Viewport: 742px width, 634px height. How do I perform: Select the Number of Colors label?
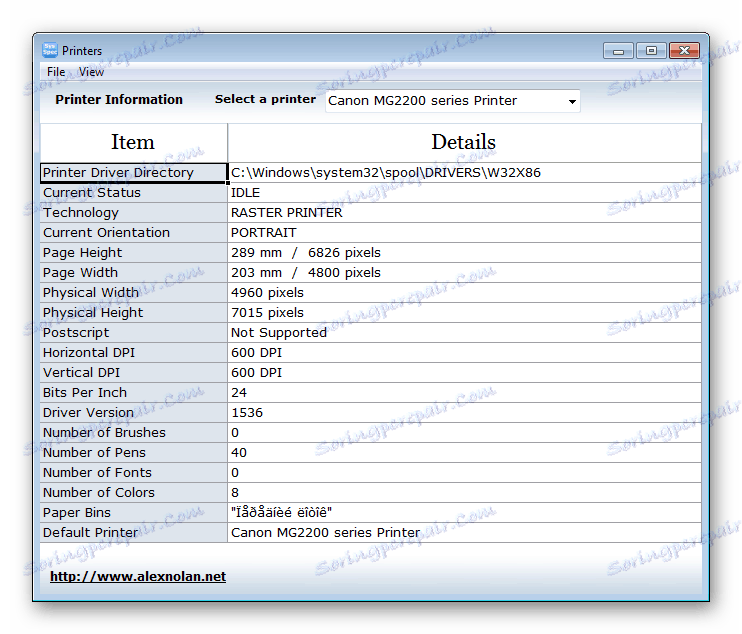coord(133,493)
